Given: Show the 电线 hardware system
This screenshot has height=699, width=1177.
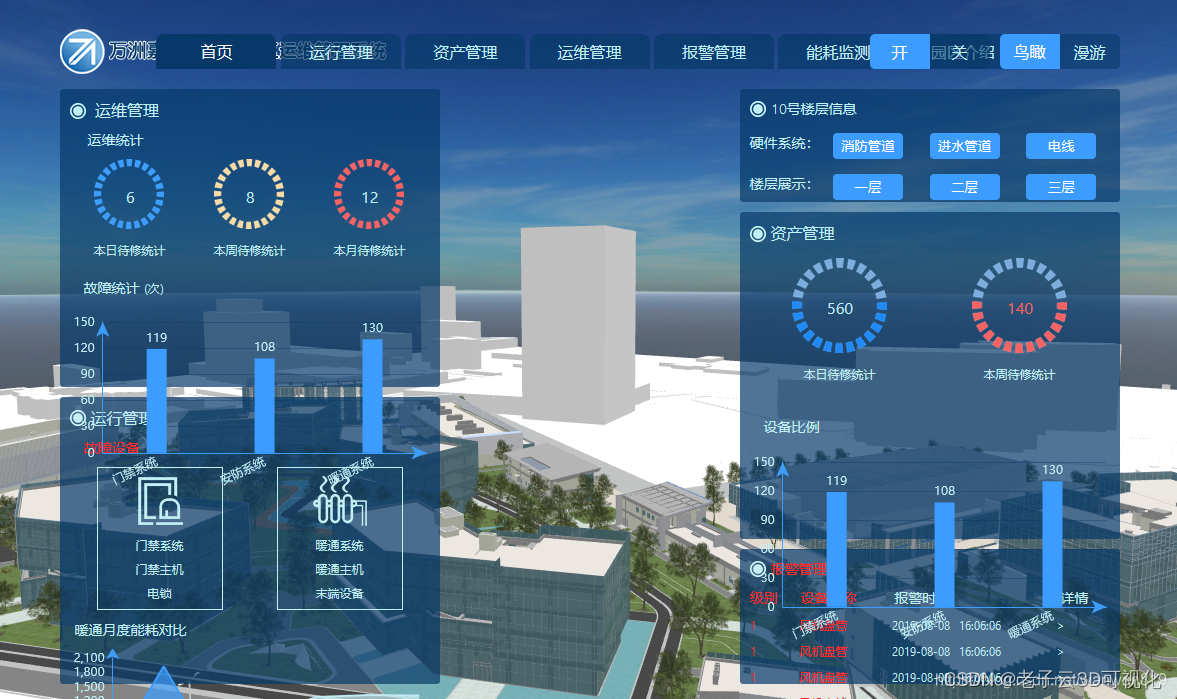Looking at the screenshot, I should 1061,146.
